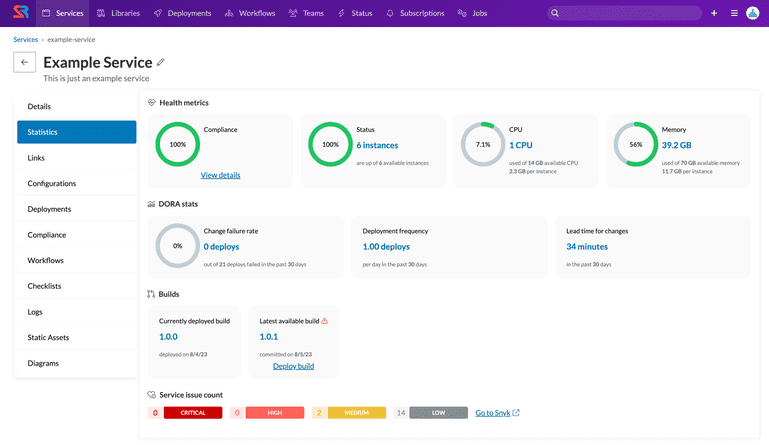769x445 pixels.
Task: Click the Builds branch icon
Action: point(151,294)
